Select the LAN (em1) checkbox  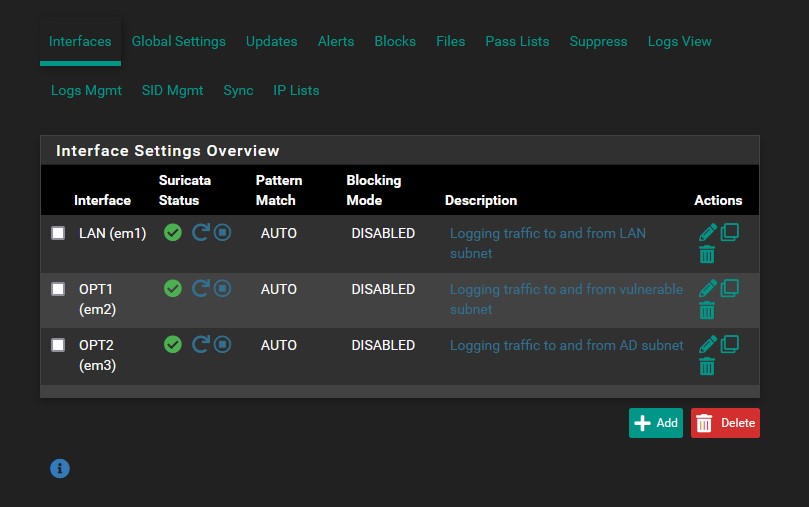click(58, 233)
